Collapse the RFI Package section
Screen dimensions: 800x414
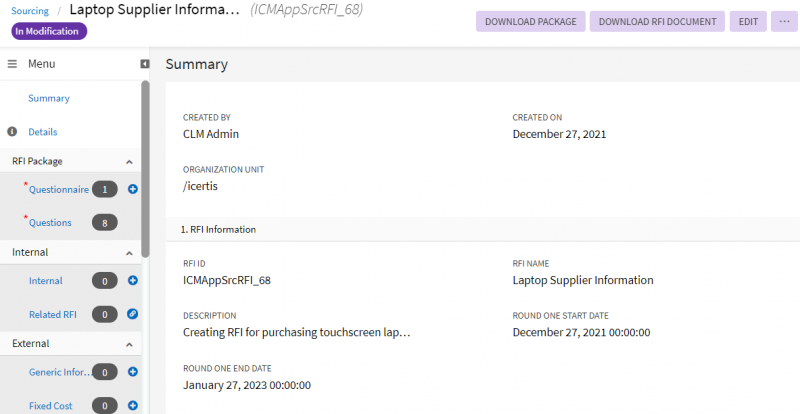tap(129, 161)
